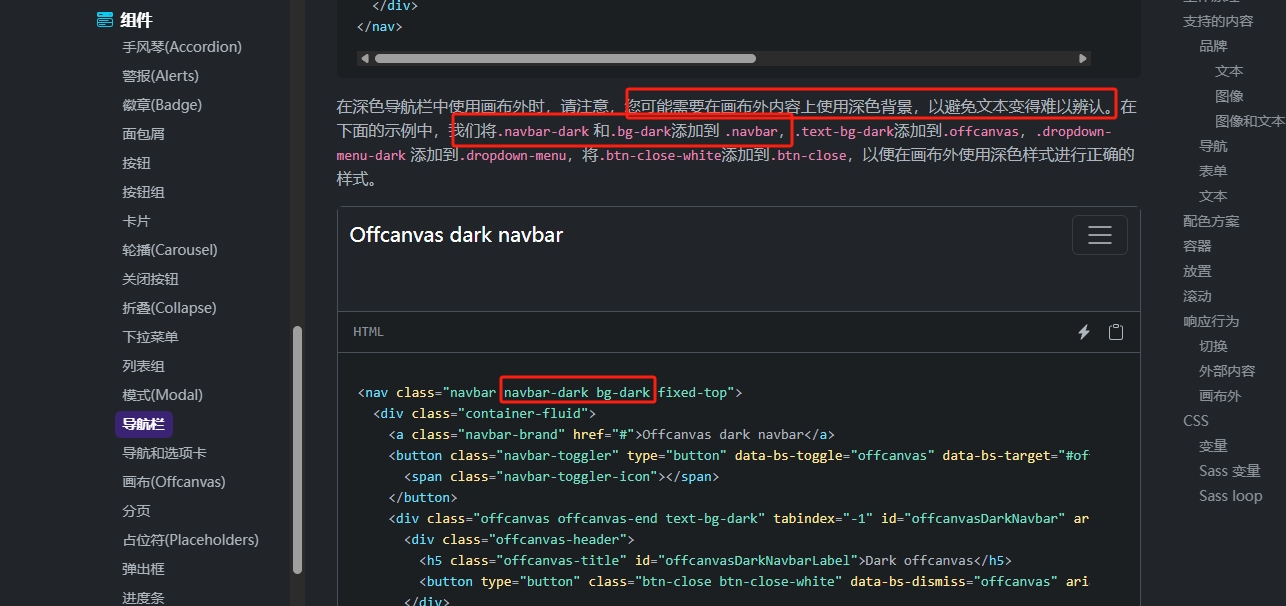Screen dimensions: 1286x606
Task: Click the blue 组件 category icon
Action: pyautogui.click(x=104, y=18)
